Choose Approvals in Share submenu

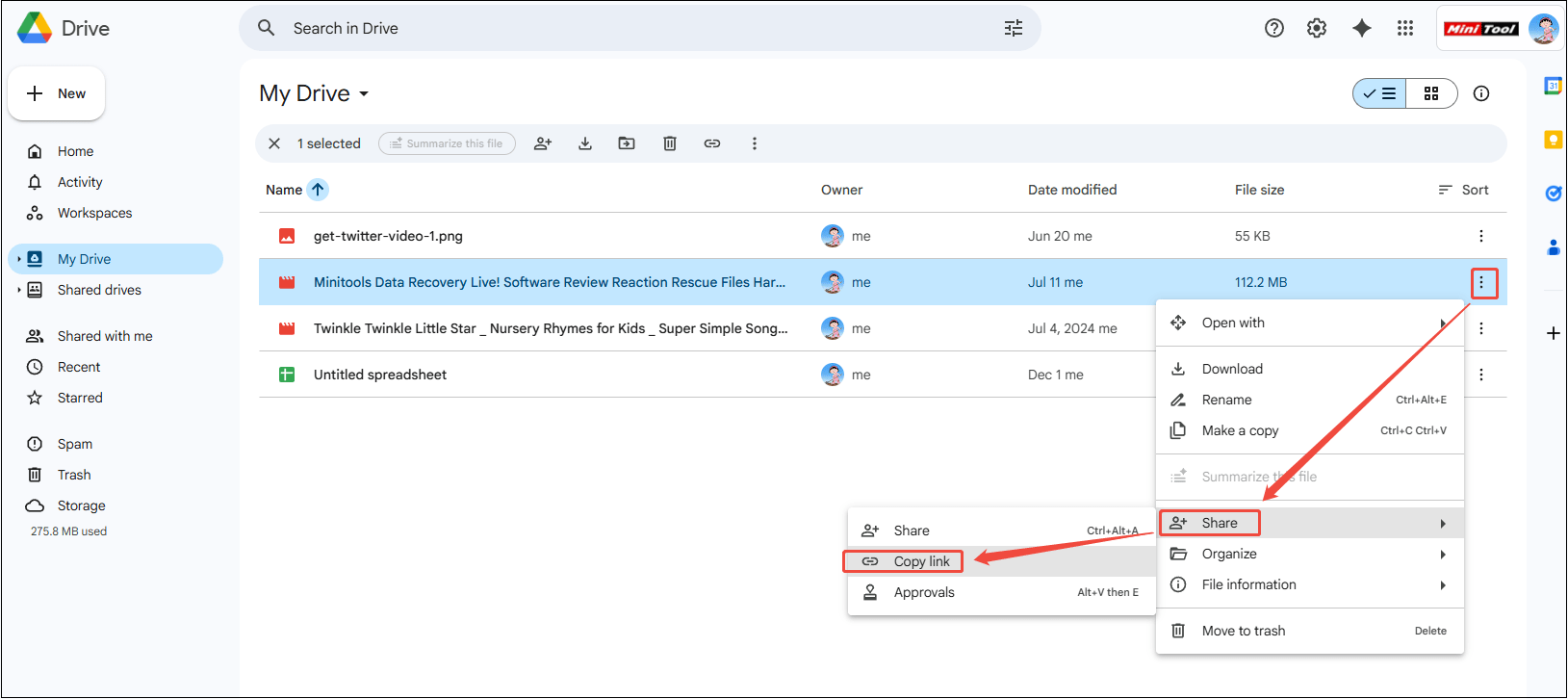(x=1002, y=592)
